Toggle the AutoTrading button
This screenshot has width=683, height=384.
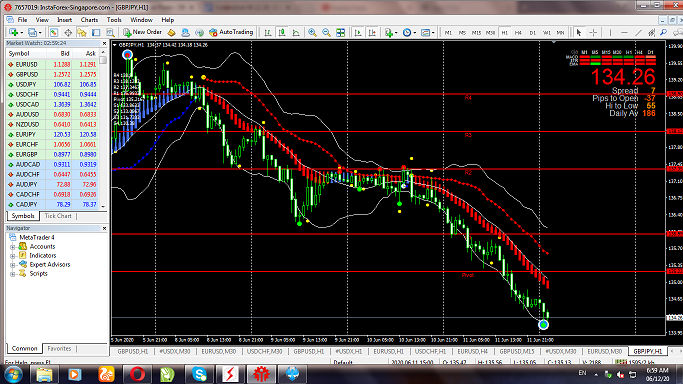pyautogui.click(x=231, y=32)
